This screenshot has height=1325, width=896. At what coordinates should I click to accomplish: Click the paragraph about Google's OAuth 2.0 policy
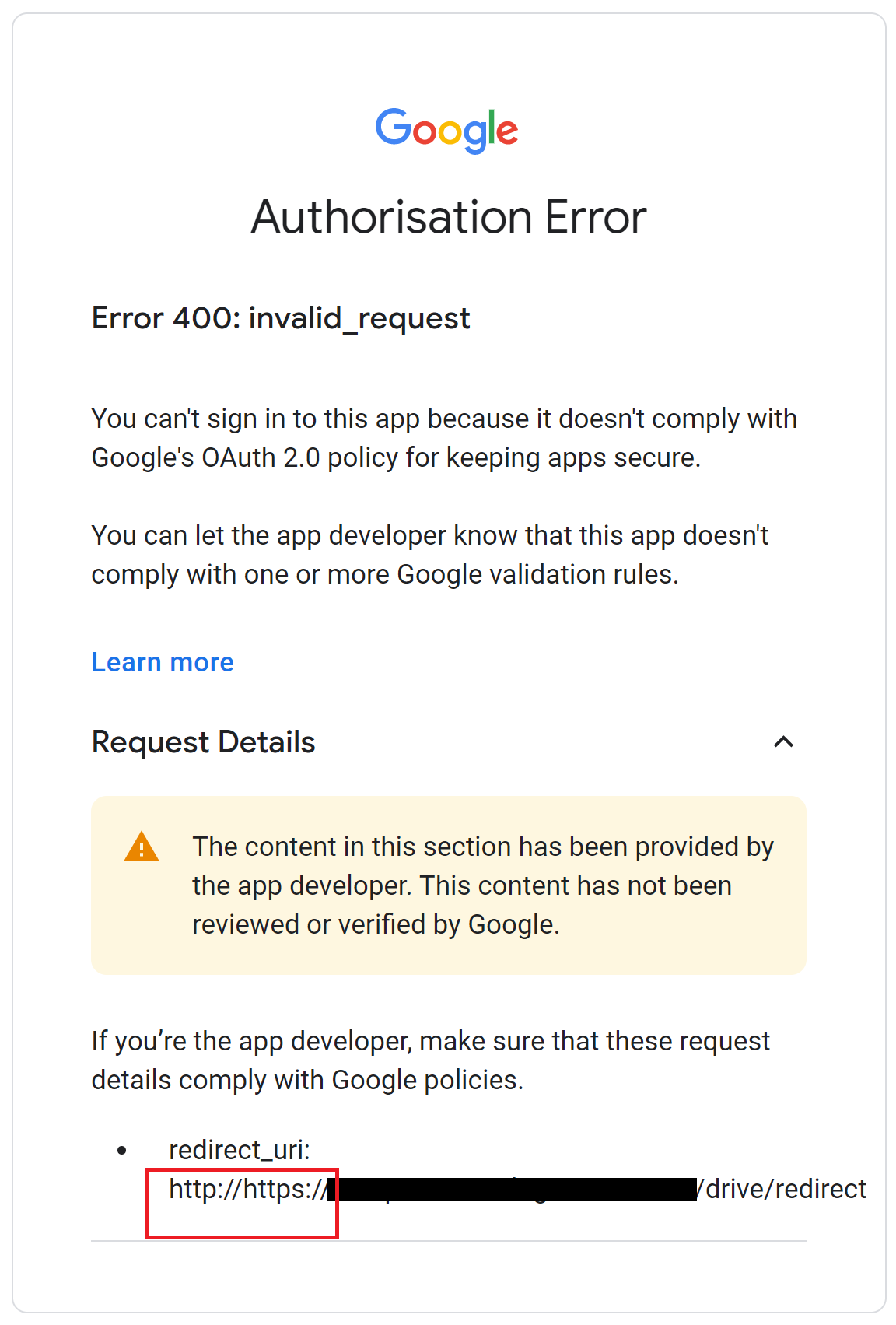[x=444, y=438]
